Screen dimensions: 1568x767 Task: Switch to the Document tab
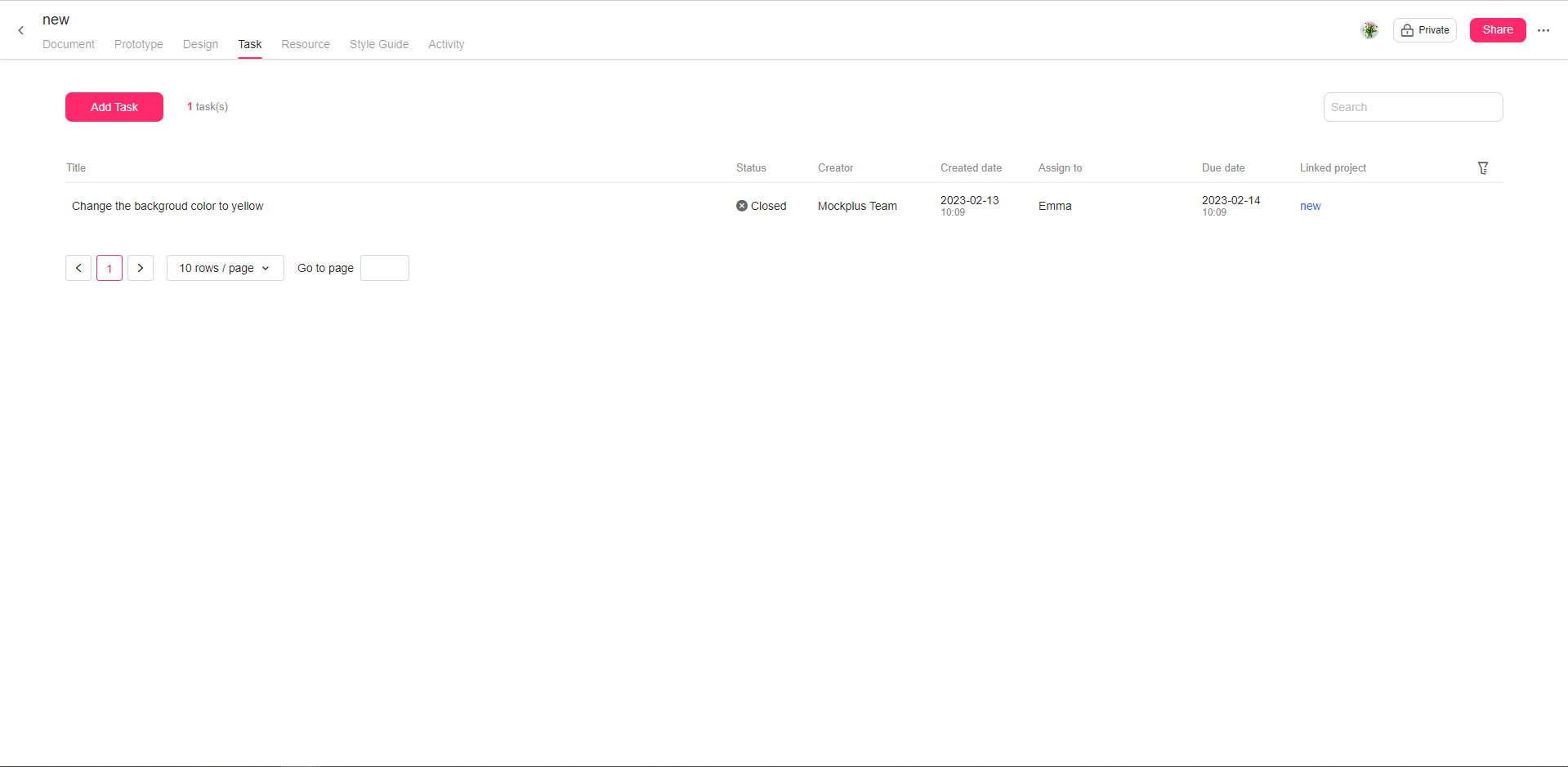point(69,44)
